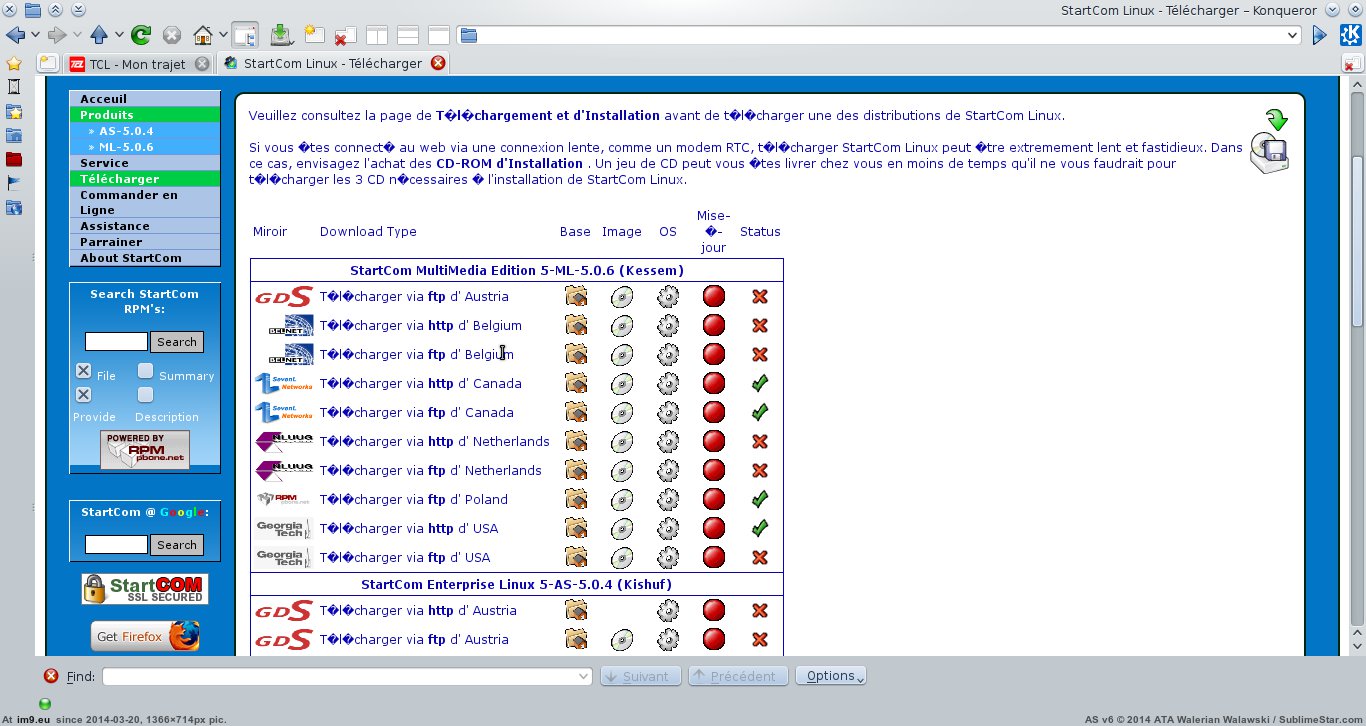Click the Home toolbar icon
1366x726 pixels.
click(203, 35)
